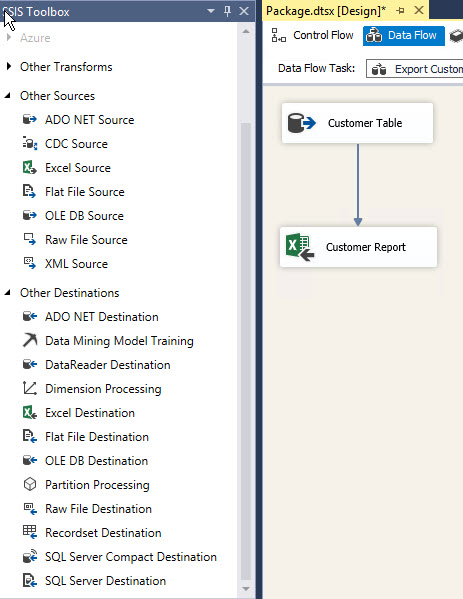Screen dimensions: 463x599
Task: Select the data path arrow between components
Action: click(358, 185)
